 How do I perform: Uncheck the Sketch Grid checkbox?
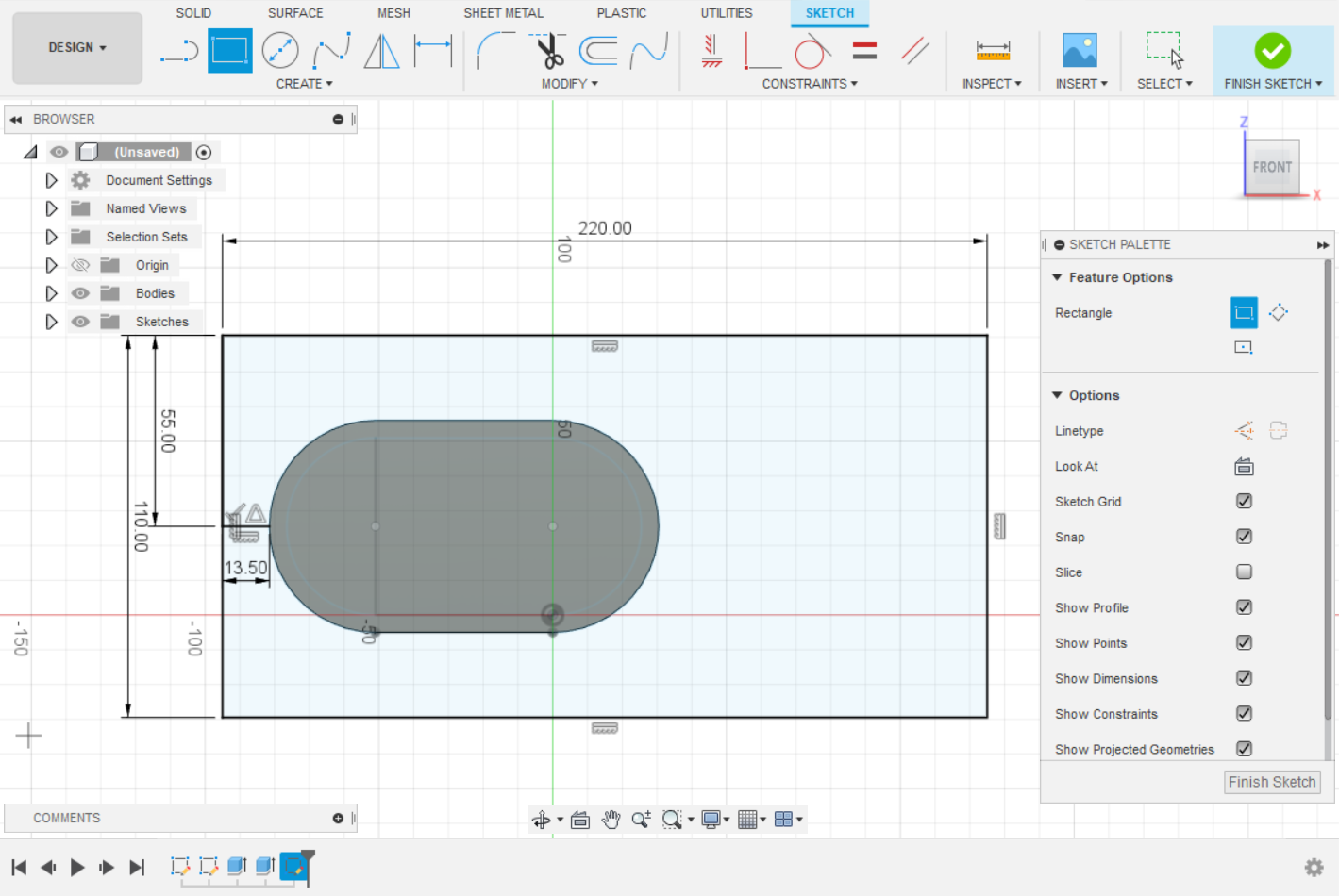point(1244,501)
